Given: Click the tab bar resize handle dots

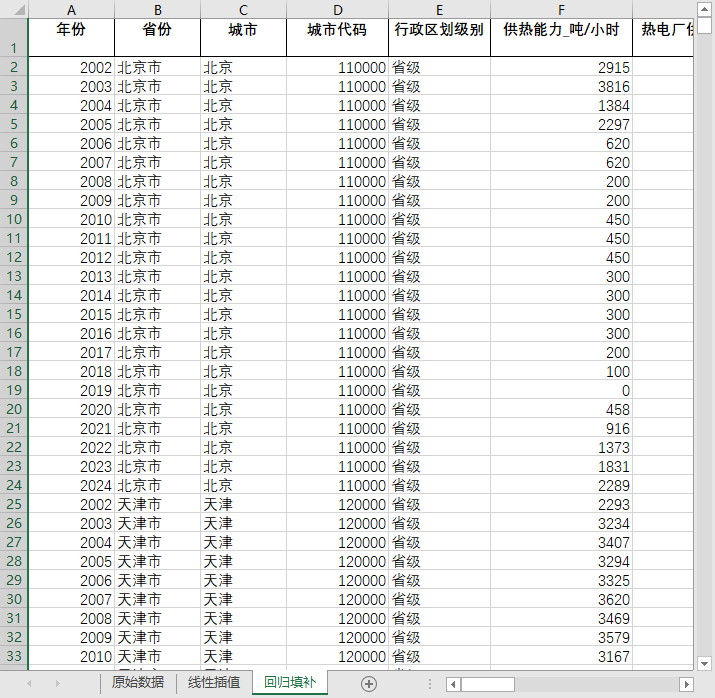Looking at the screenshot, I should tap(430, 683).
